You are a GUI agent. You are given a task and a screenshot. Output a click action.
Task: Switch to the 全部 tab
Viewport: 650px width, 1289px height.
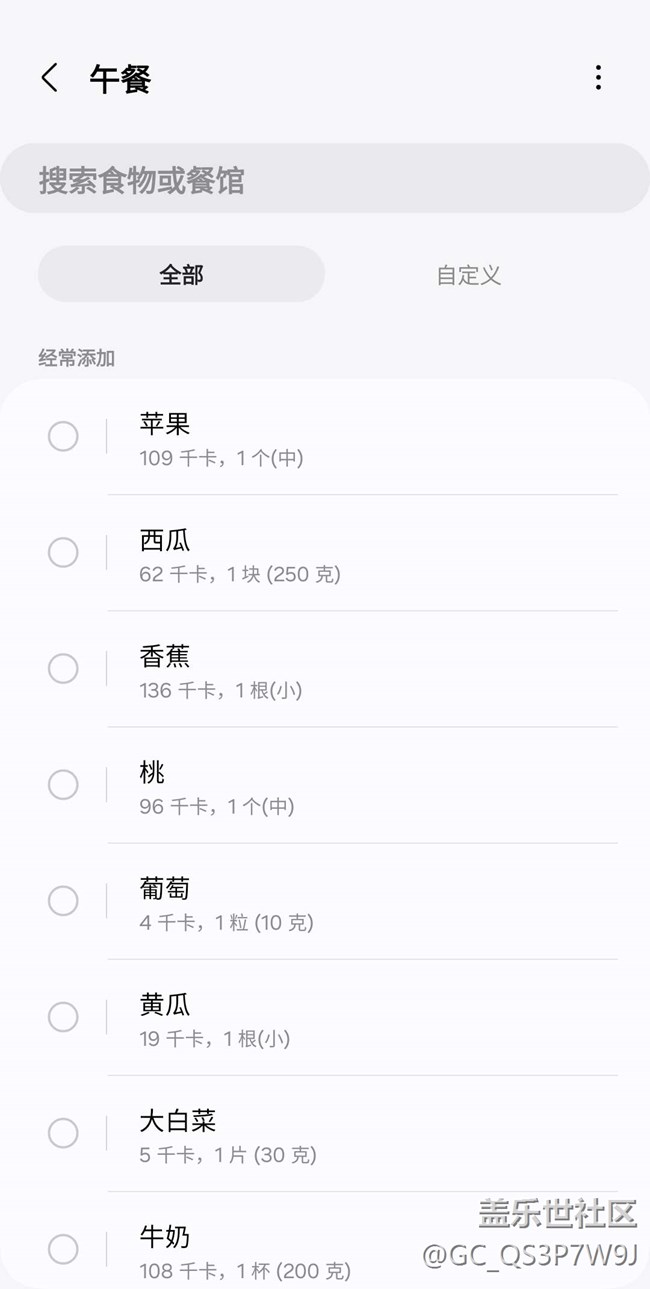[181, 275]
